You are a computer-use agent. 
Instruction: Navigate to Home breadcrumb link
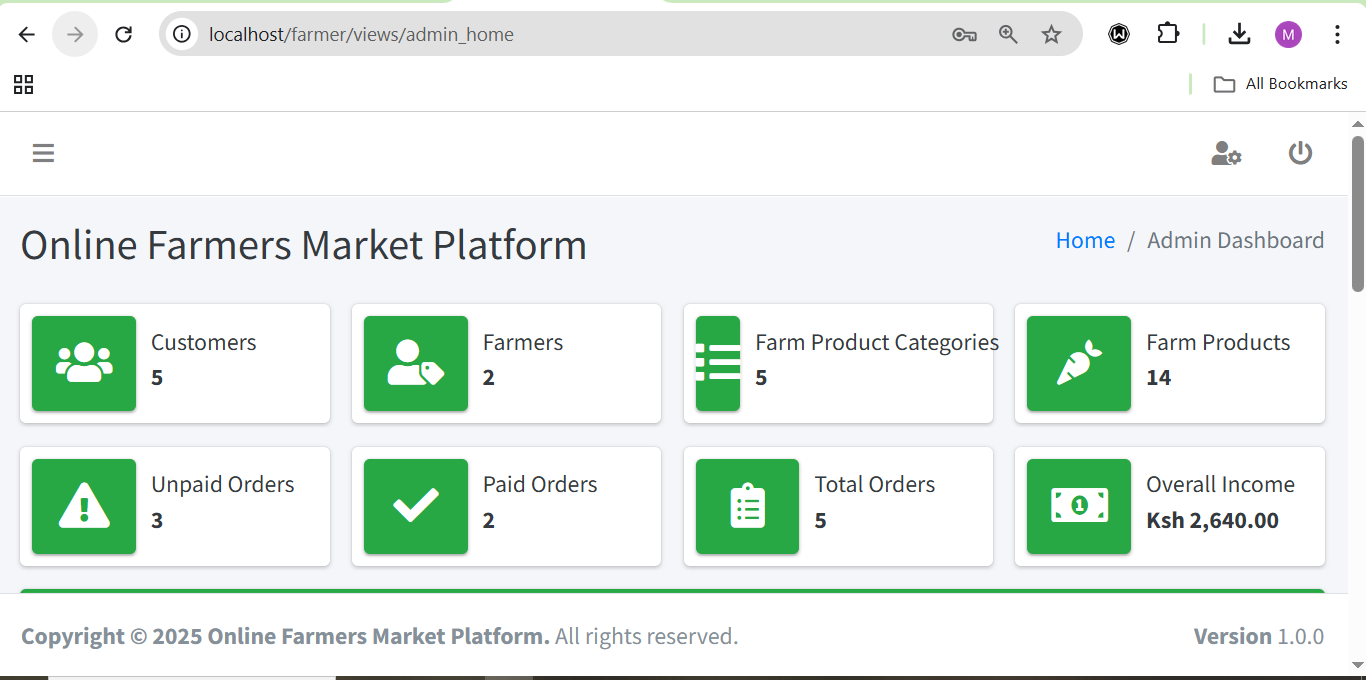coord(1085,240)
